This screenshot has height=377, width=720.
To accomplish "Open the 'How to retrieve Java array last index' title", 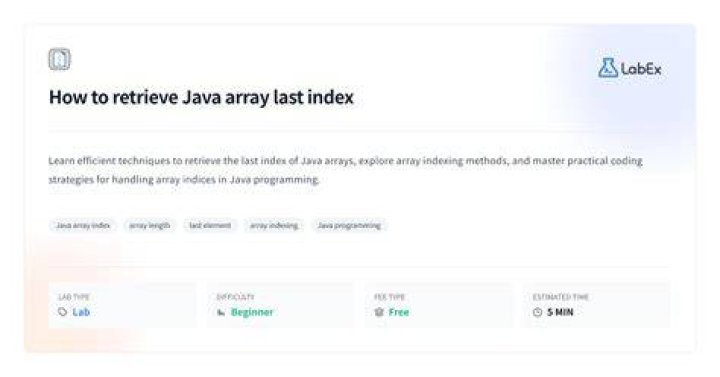I will tap(201, 97).
